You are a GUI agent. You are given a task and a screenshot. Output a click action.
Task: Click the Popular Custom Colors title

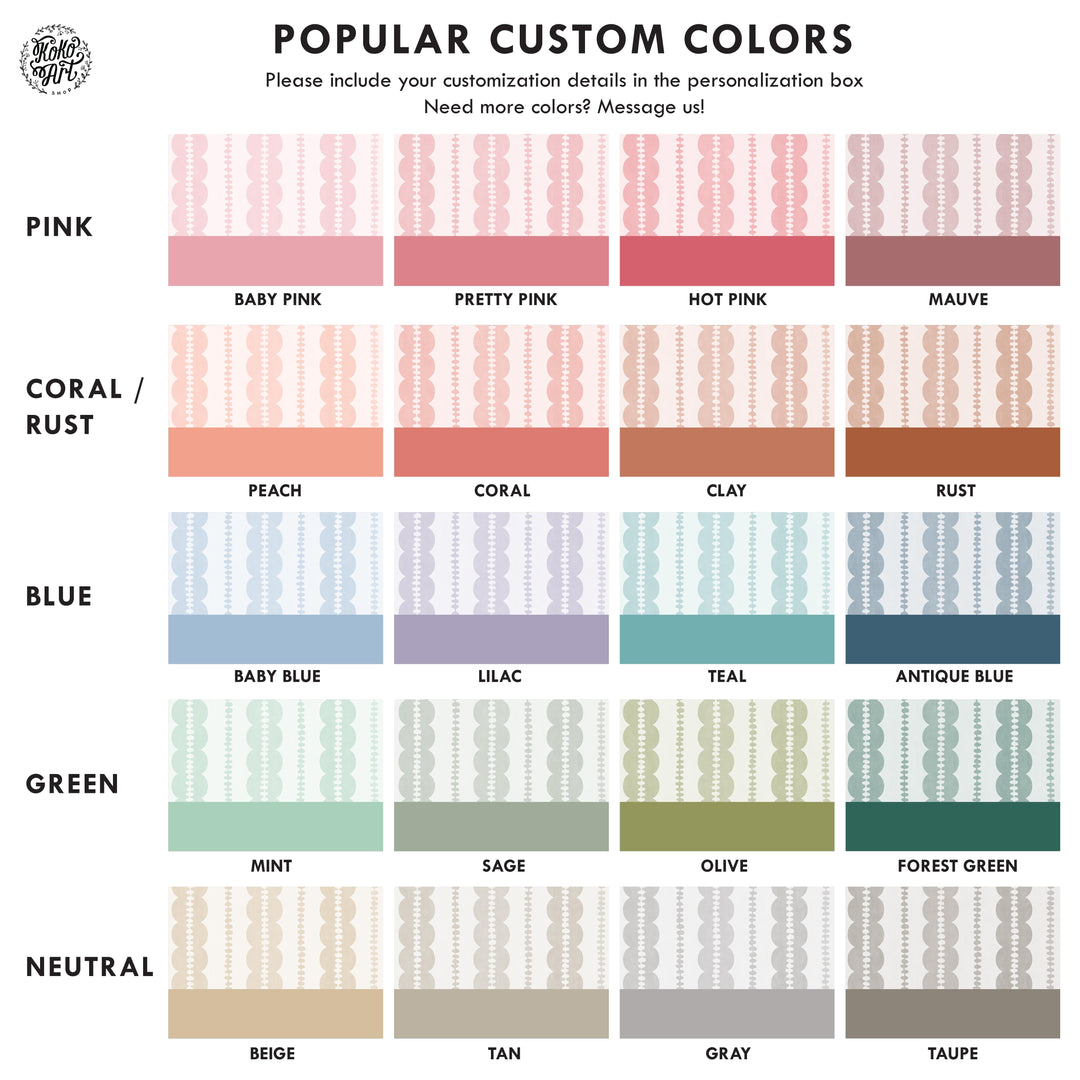(x=563, y=40)
